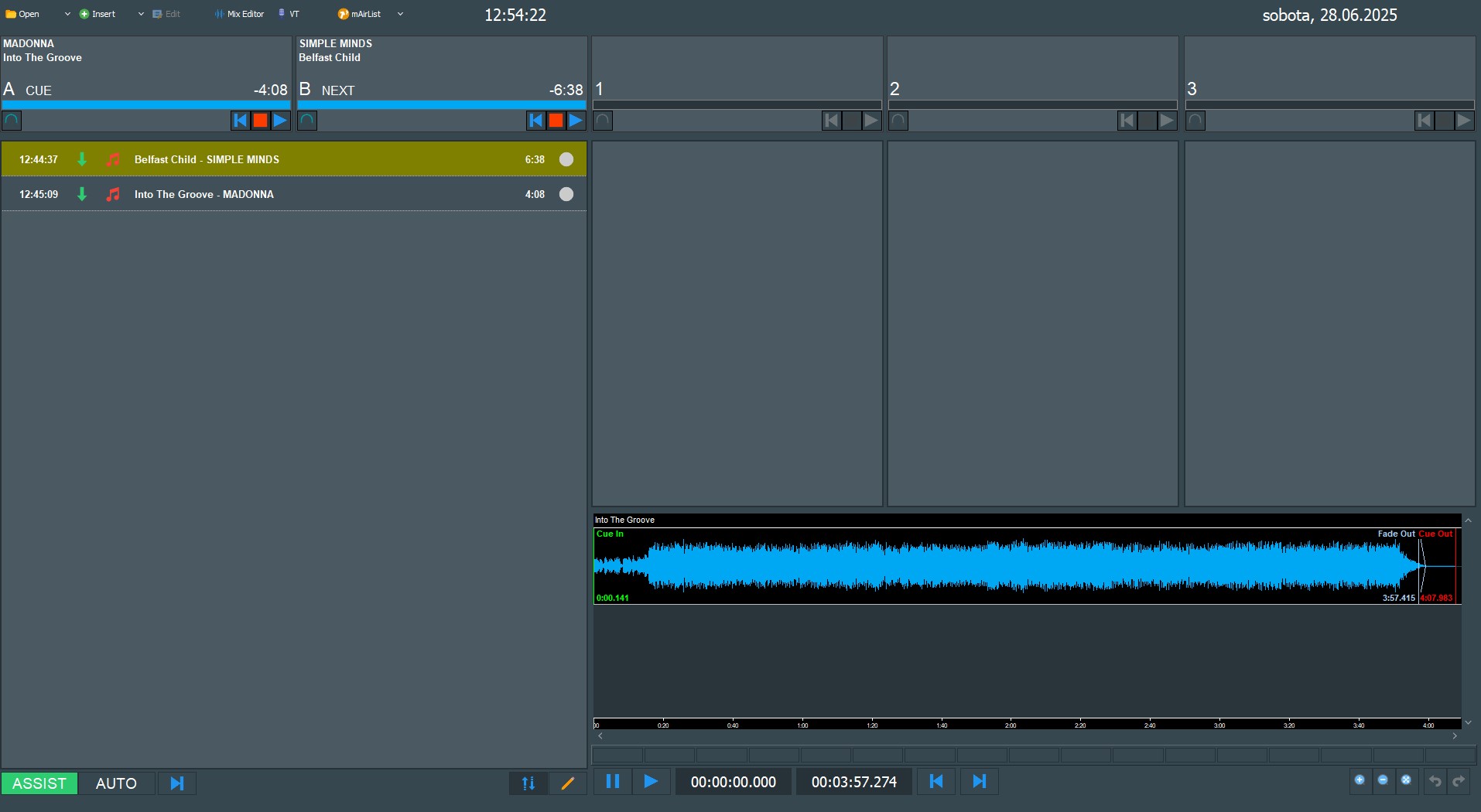Click the play icon on cart player 3

[x=1464, y=121]
